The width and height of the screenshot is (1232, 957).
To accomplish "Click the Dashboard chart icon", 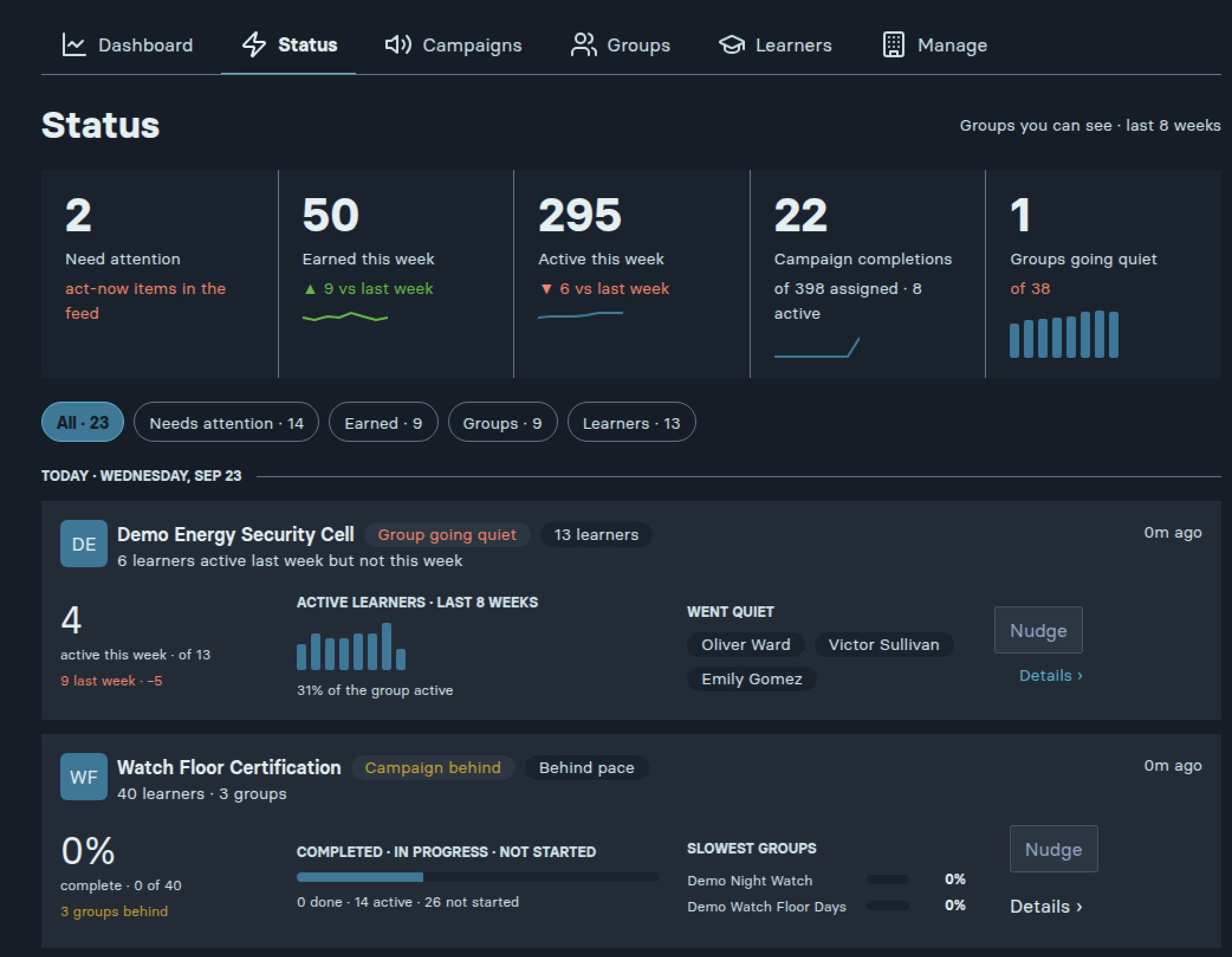I will pos(74,45).
